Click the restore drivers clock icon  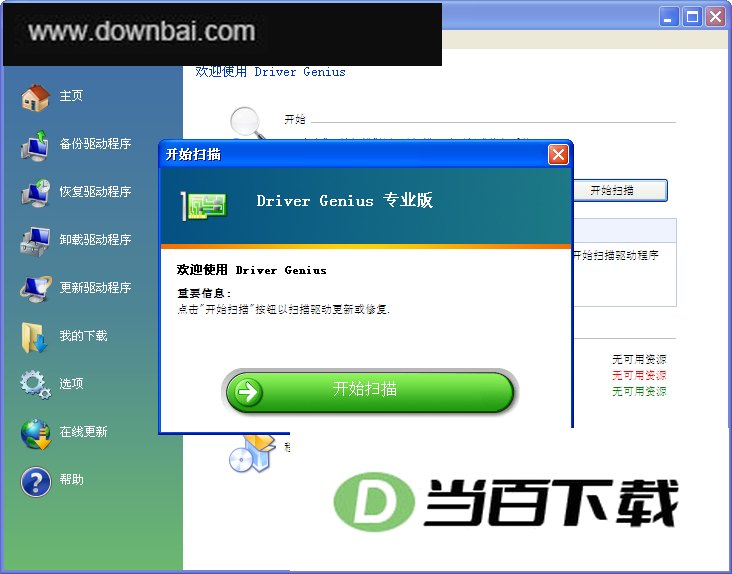pos(35,193)
